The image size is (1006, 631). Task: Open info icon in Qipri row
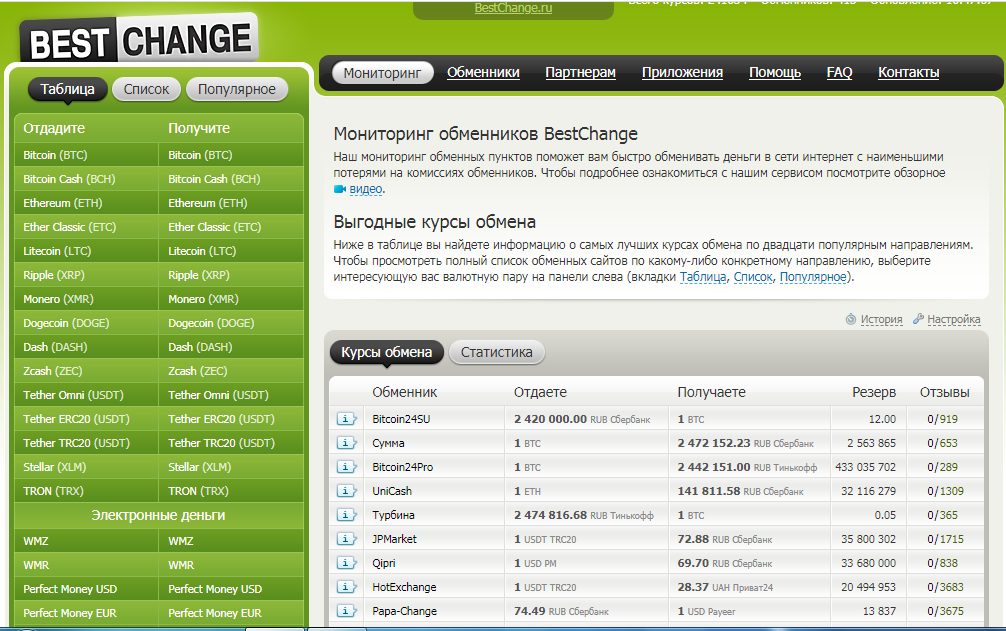click(346, 564)
